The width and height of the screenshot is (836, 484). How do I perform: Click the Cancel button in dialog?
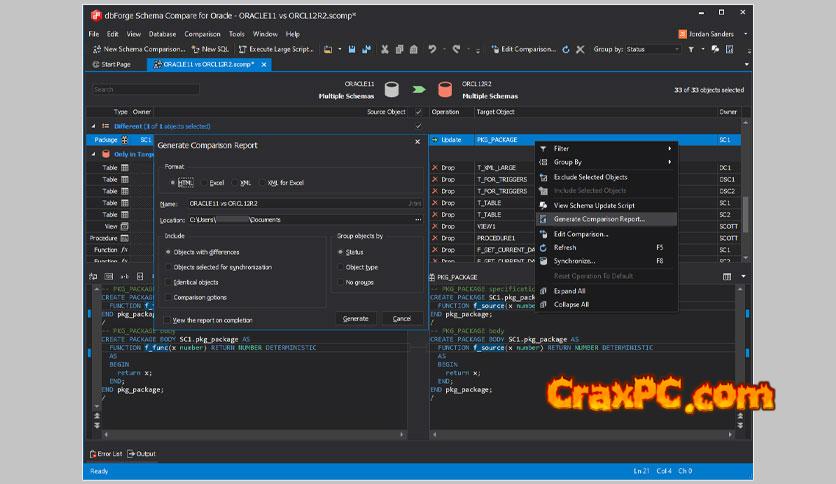click(402, 318)
